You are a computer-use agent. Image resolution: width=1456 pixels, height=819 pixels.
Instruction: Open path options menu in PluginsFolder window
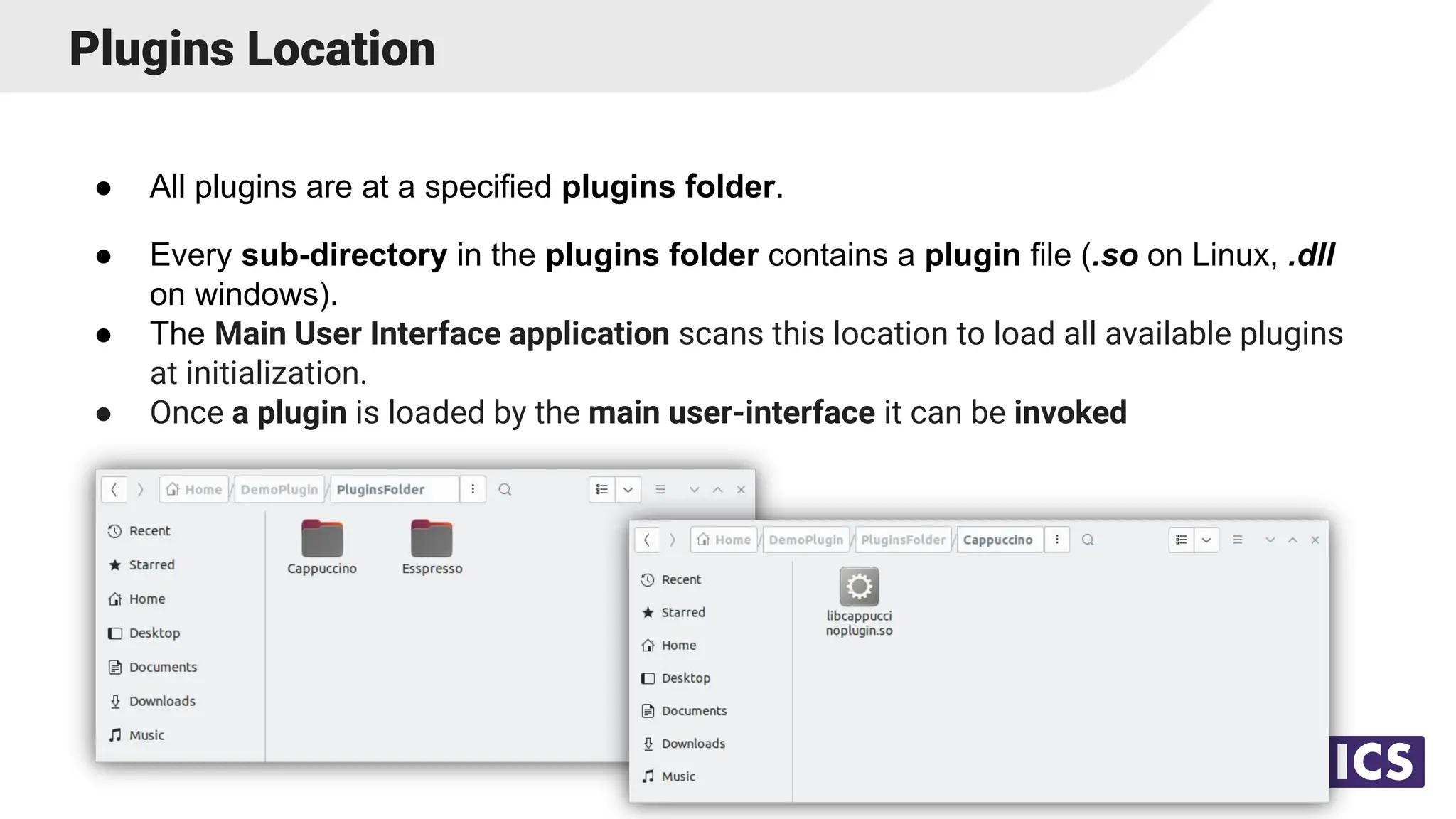point(473,489)
